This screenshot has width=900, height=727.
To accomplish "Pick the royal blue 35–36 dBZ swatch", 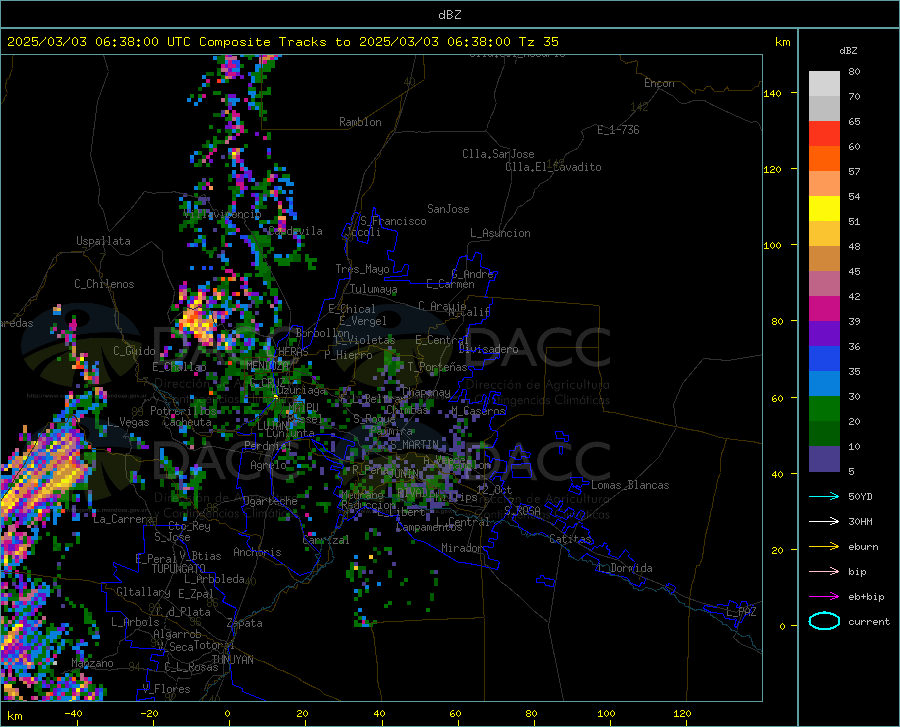I will pyautogui.click(x=824, y=359).
